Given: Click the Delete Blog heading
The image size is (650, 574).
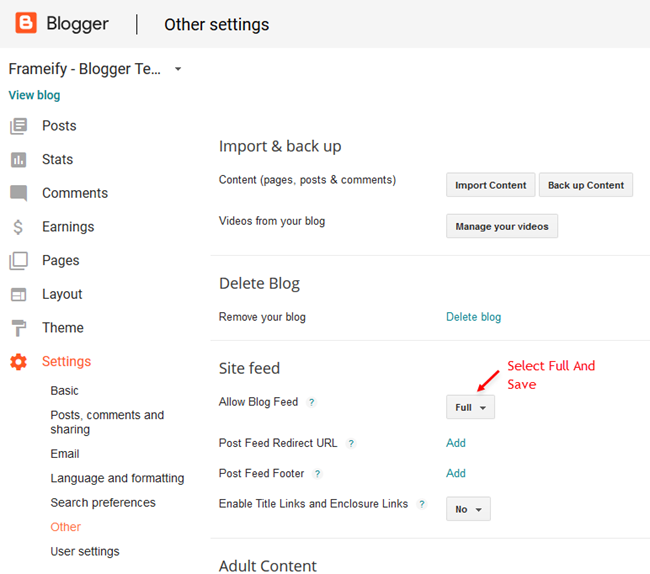Looking at the screenshot, I should click(260, 284).
